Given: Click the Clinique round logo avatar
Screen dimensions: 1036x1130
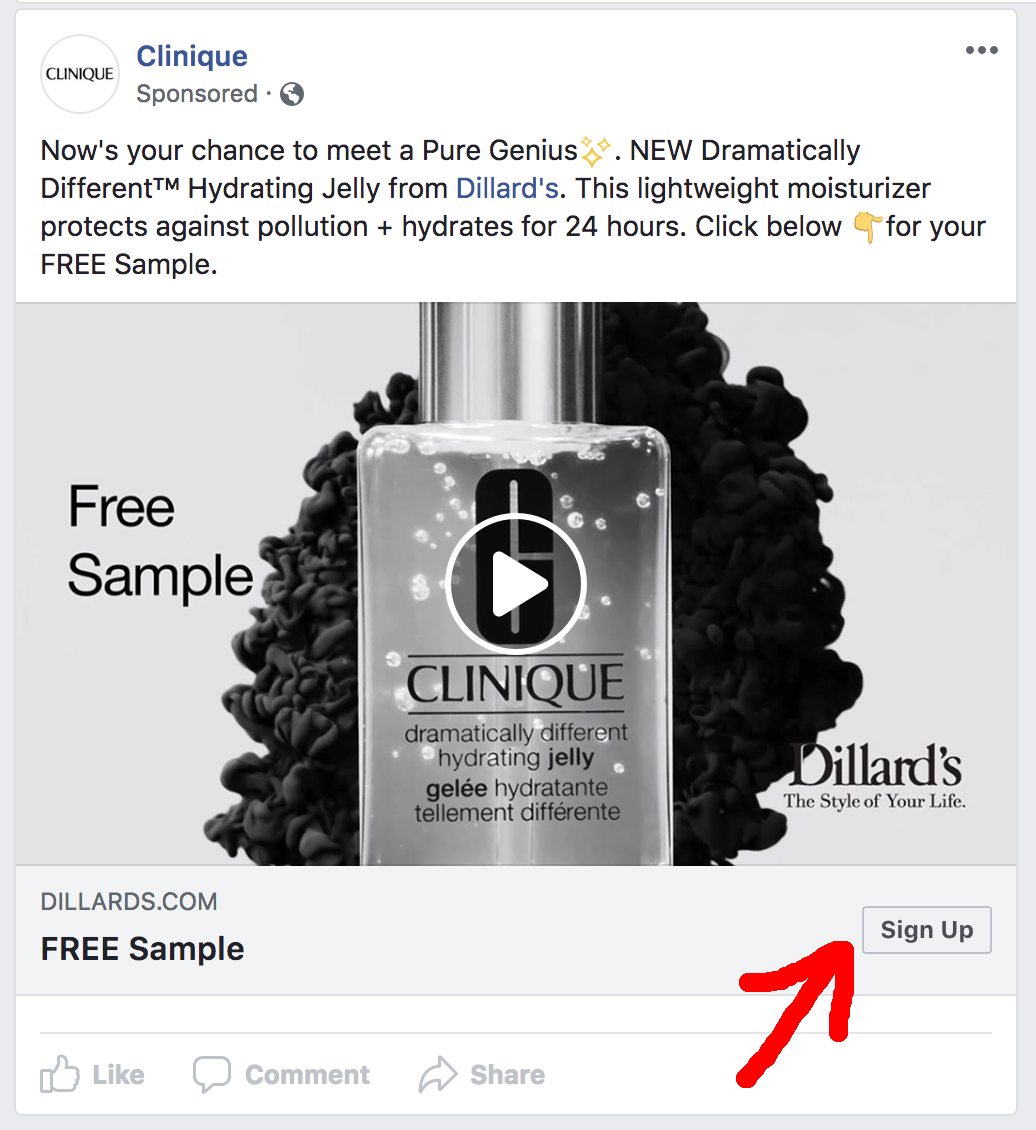Looking at the screenshot, I should 80,74.
